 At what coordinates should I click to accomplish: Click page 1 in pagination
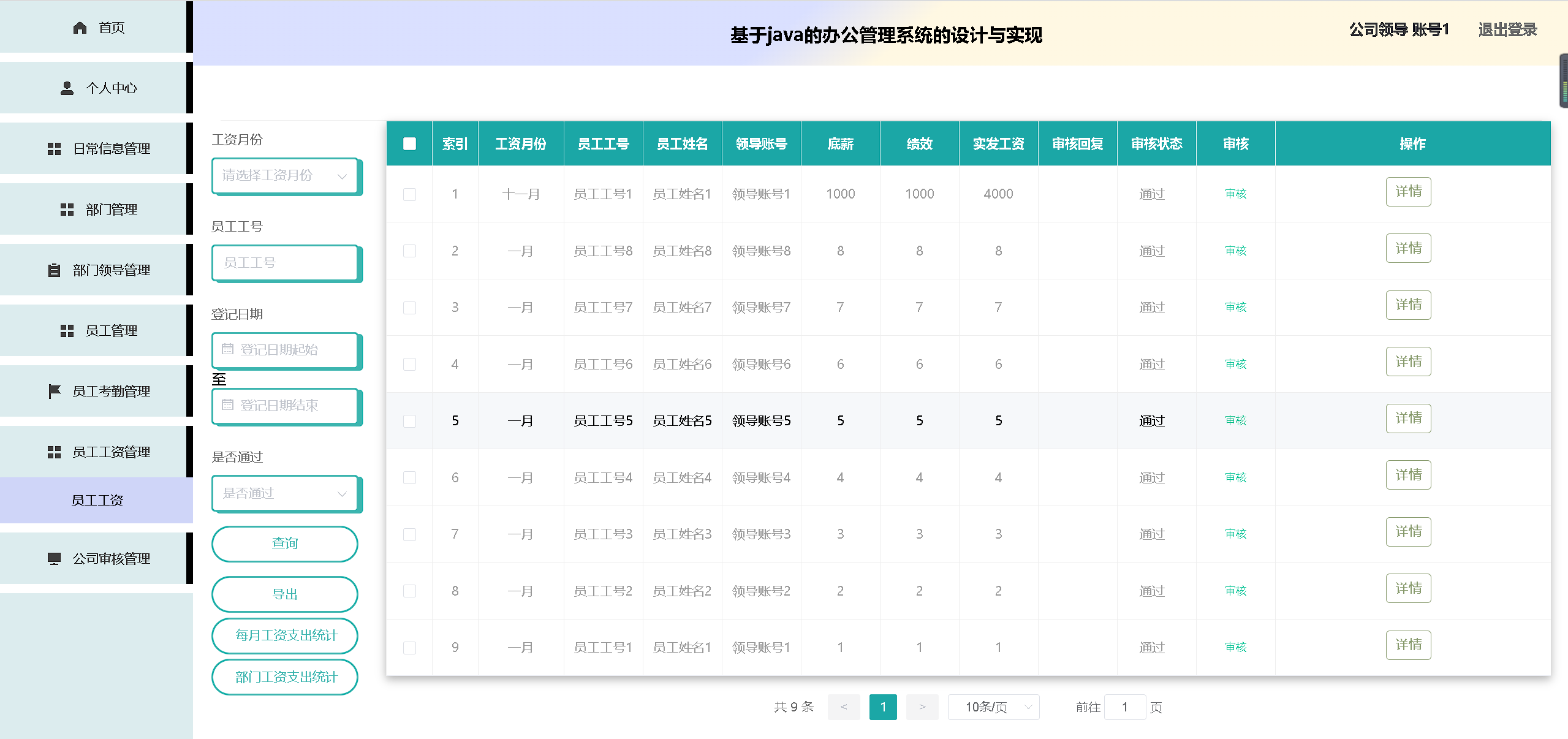pyautogui.click(x=883, y=707)
